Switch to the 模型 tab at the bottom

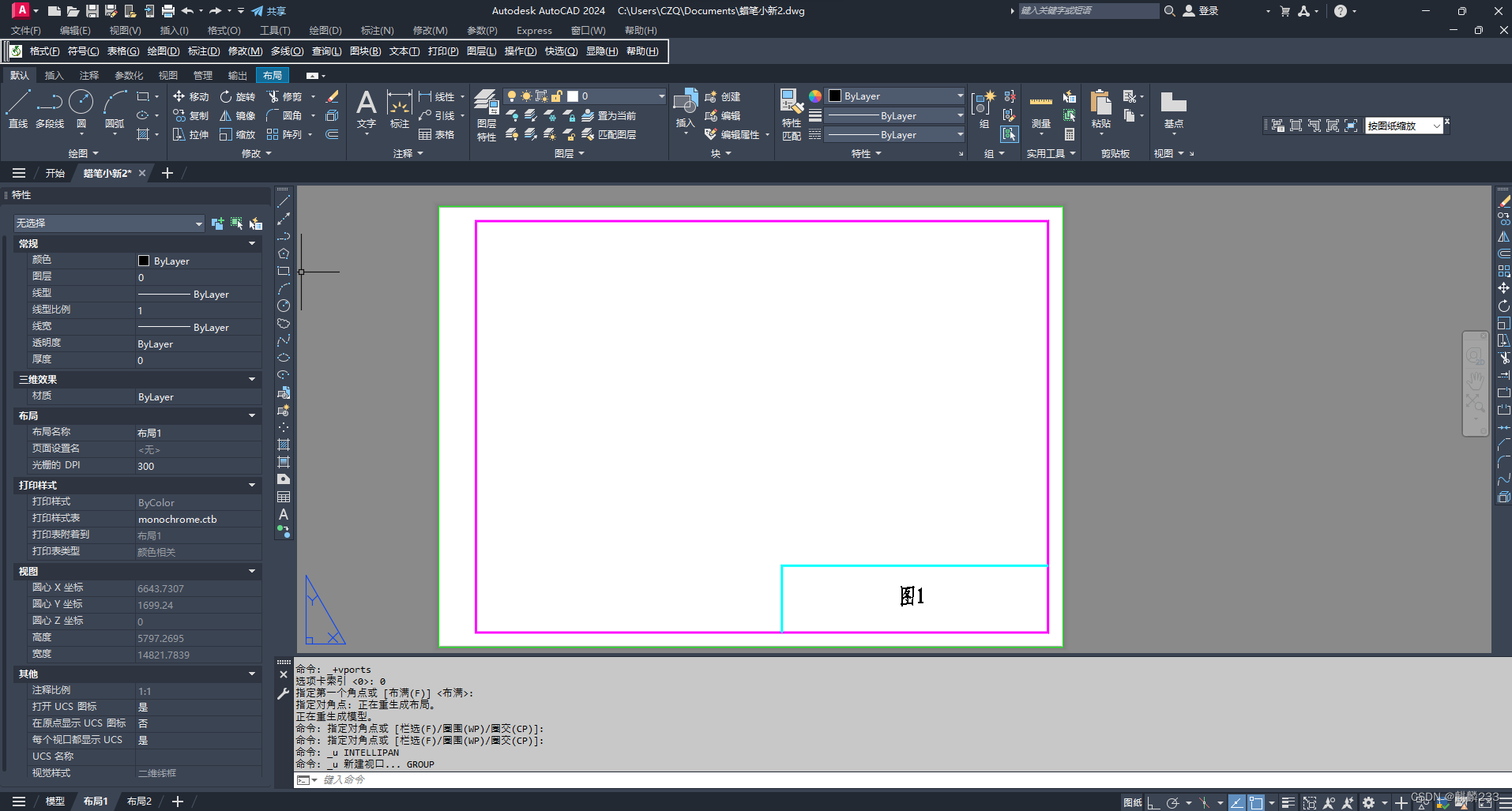click(55, 802)
